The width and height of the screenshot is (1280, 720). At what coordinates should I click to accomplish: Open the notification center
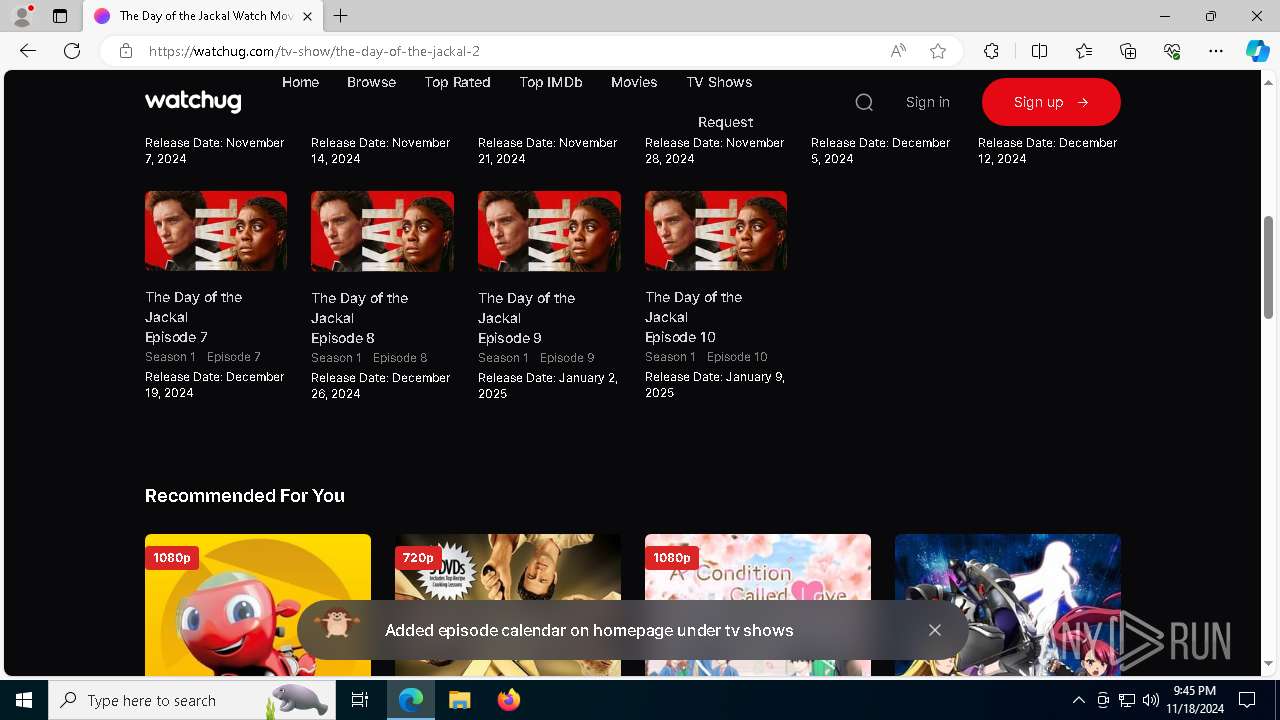point(1247,700)
